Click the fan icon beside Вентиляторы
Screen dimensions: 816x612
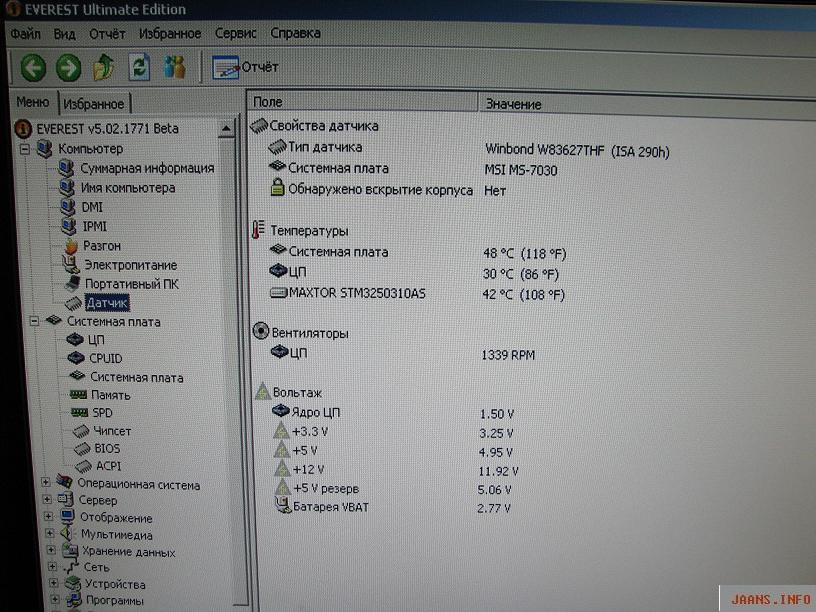pos(261,331)
